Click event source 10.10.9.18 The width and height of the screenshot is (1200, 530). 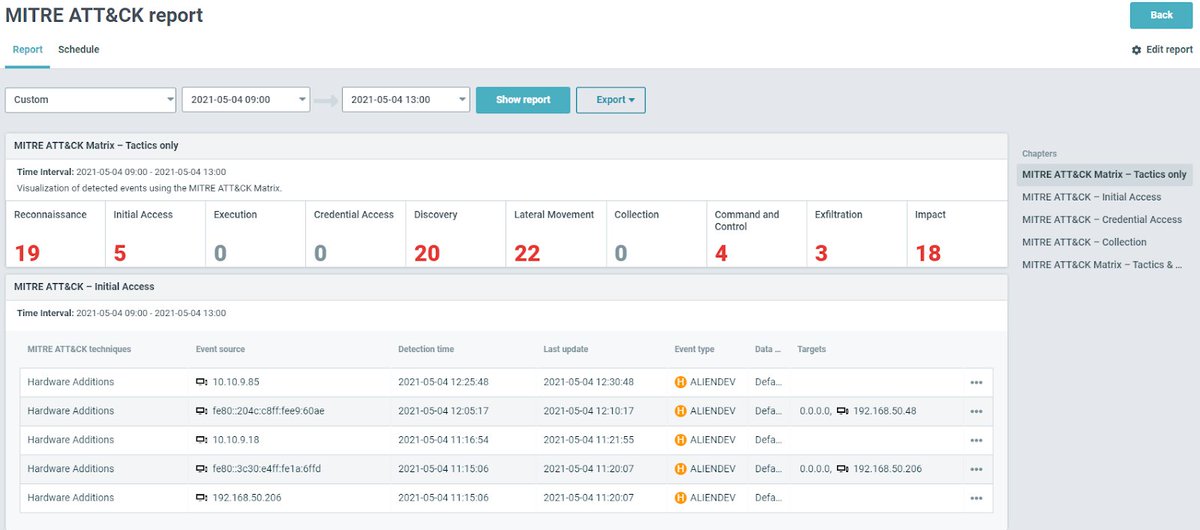(236, 440)
